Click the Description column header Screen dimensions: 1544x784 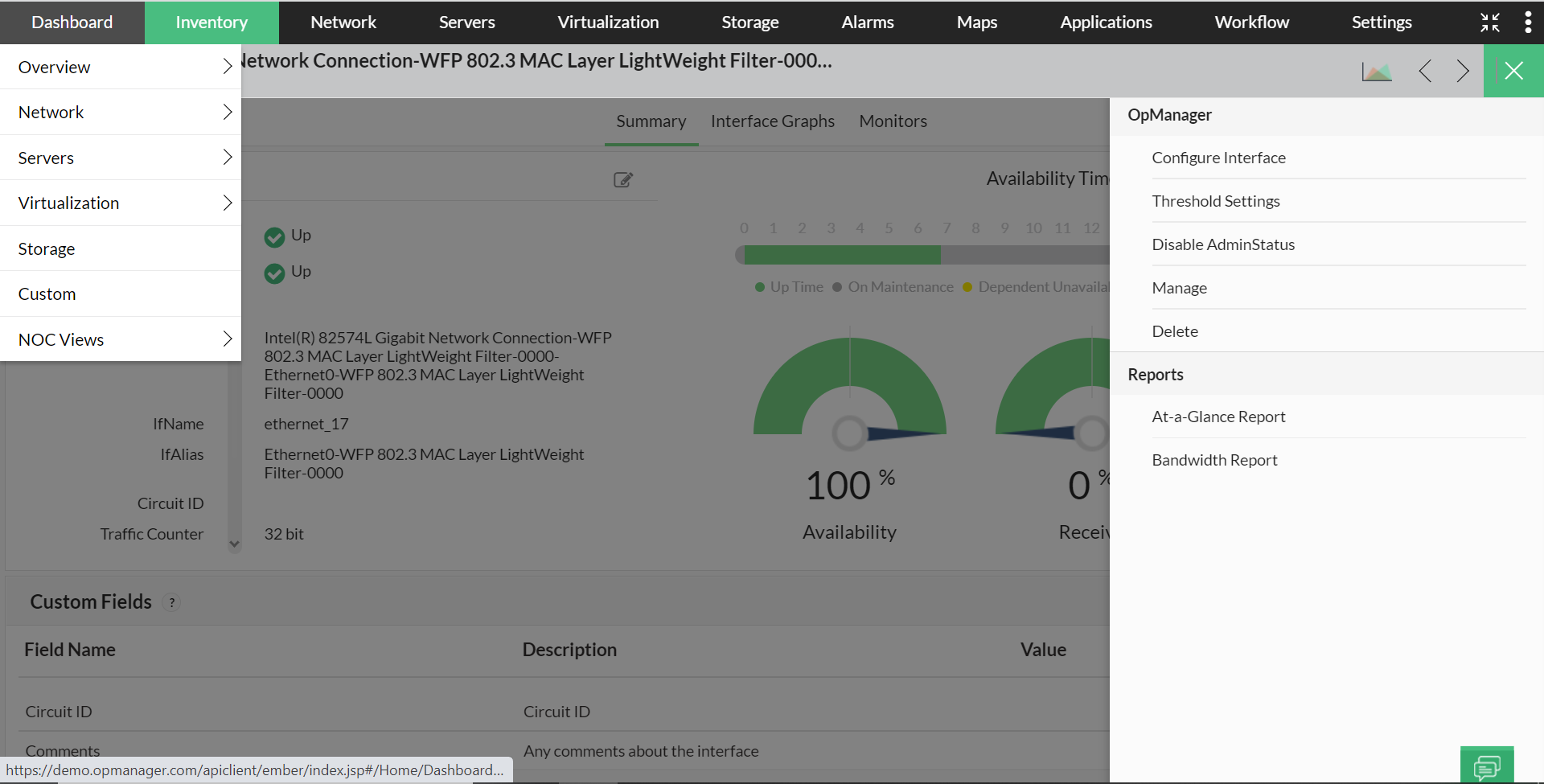(x=569, y=650)
